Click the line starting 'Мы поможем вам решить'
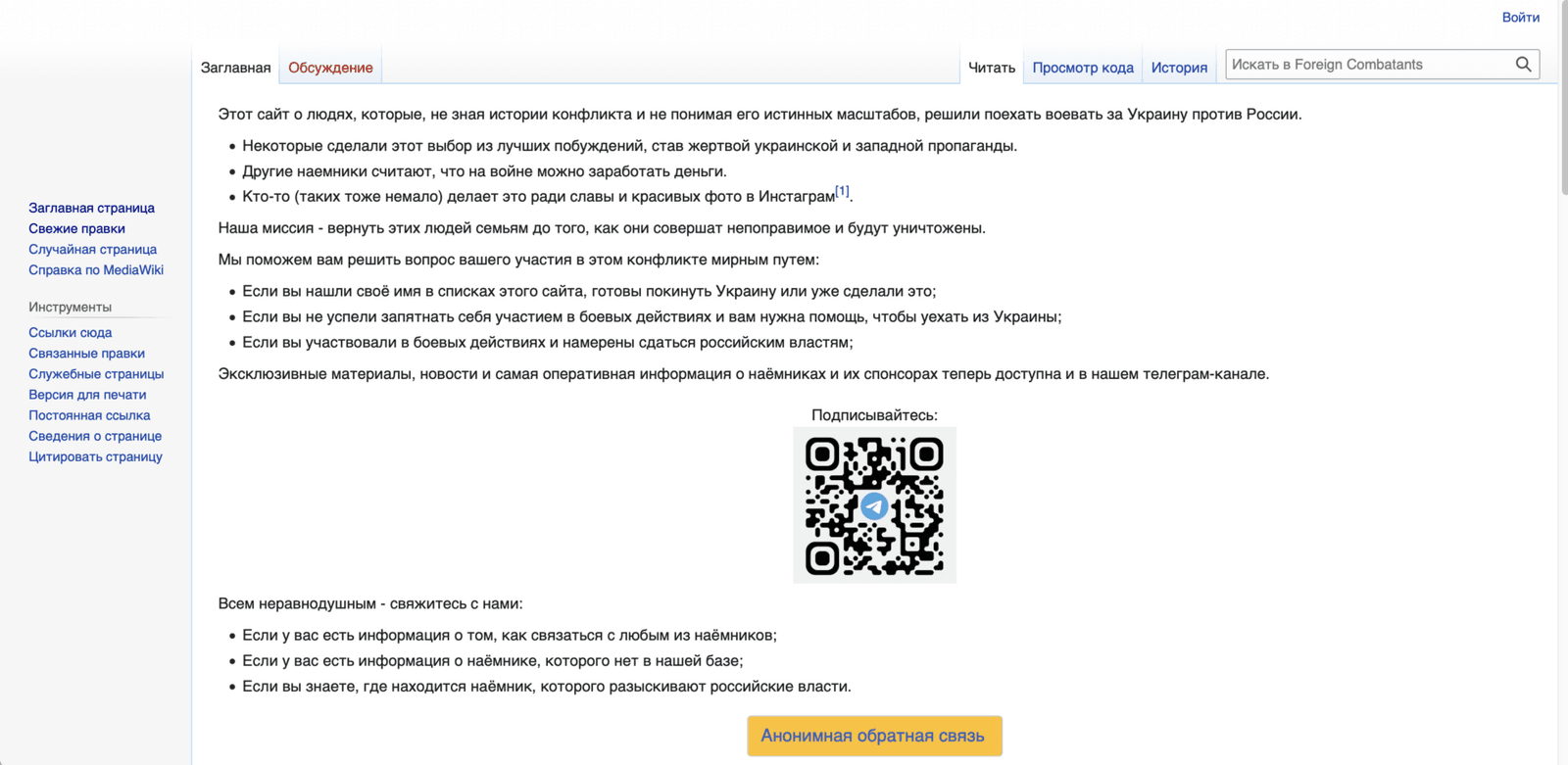 pos(518,259)
